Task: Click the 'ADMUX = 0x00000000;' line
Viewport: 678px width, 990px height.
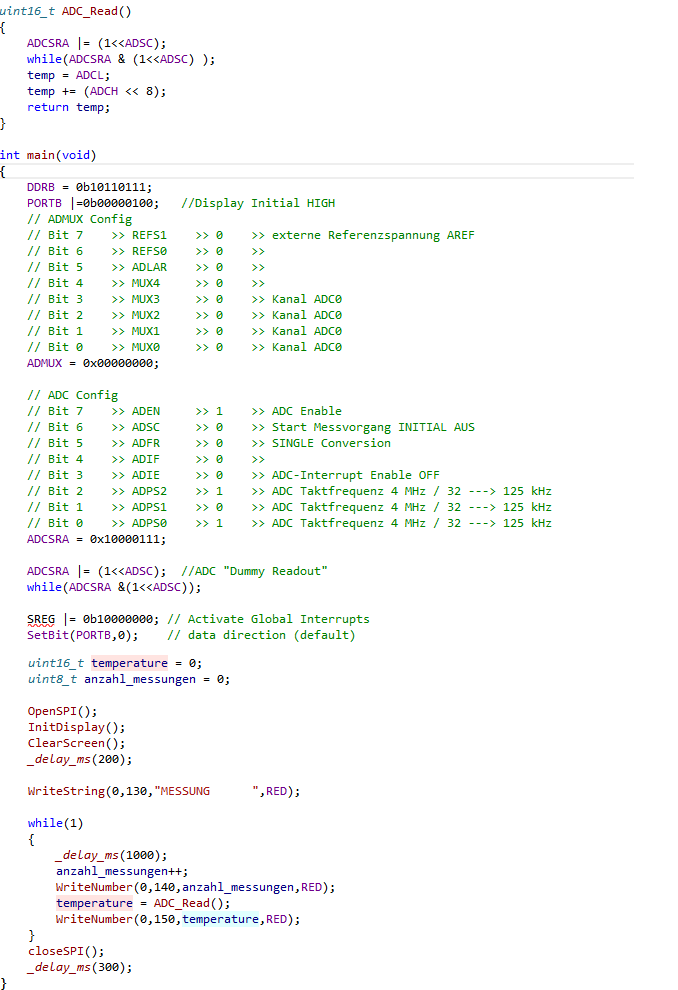Action: (93, 363)
